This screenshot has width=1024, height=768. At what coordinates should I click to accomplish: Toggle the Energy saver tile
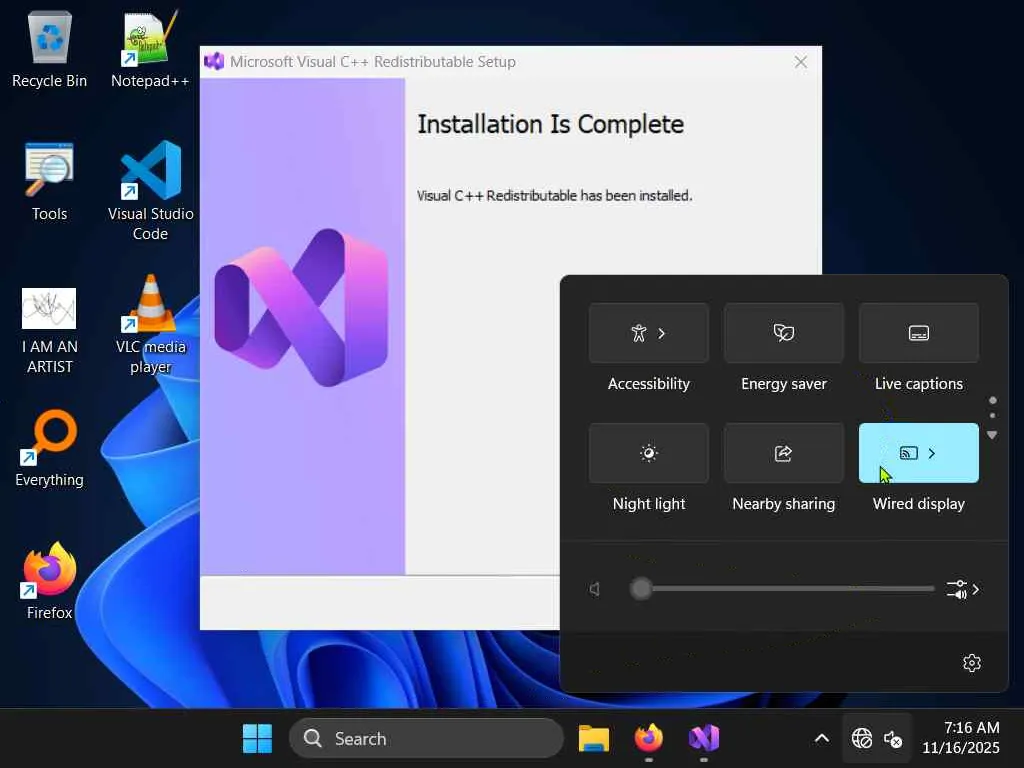click(x=784, y=333)
